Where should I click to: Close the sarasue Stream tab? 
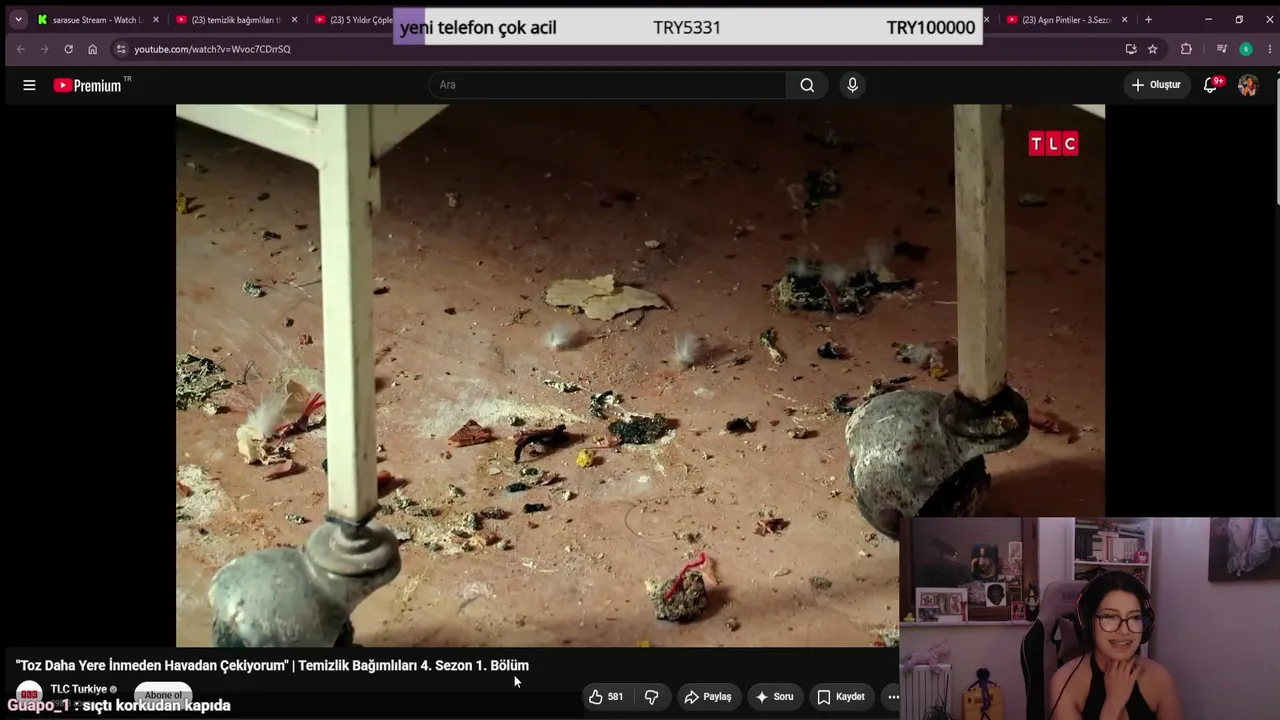tap(156, 20)
